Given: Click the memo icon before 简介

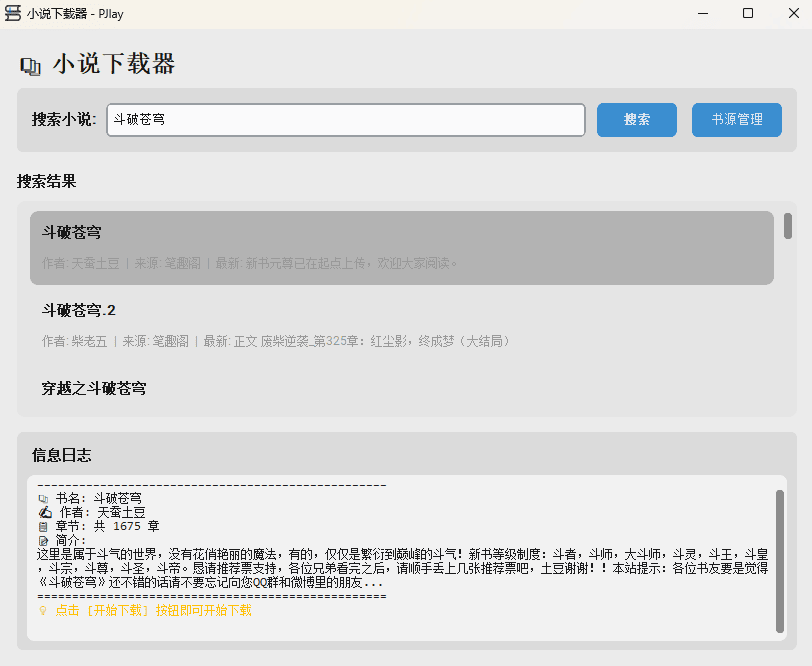Looking at the screenshot, I should click(x=43, y=541).
